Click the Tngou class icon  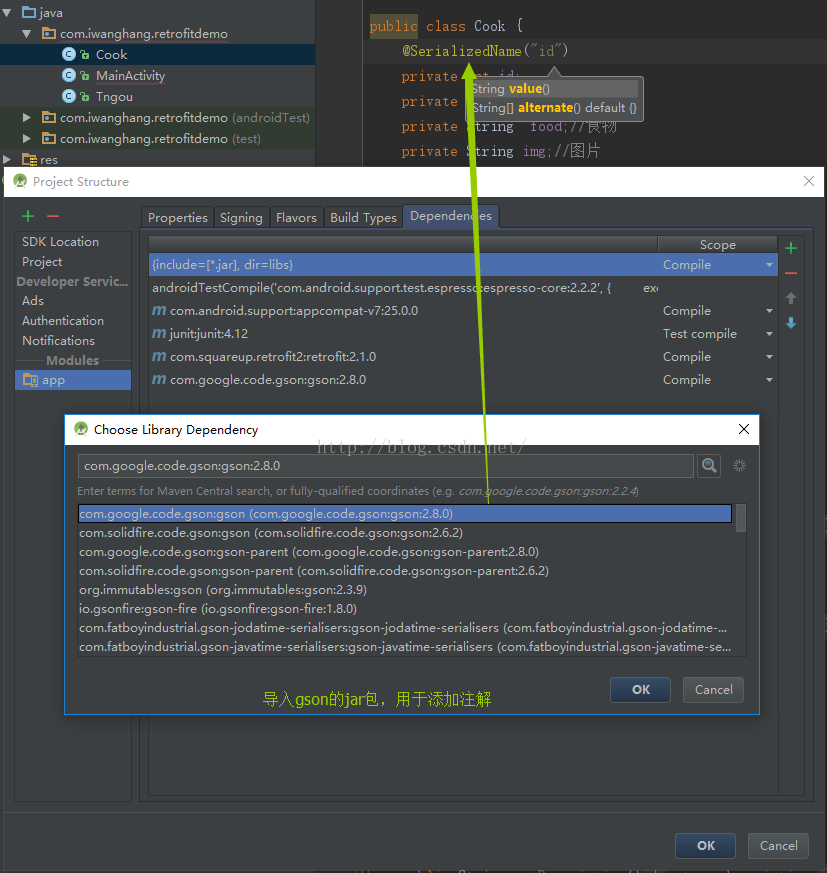pos(68,96)
